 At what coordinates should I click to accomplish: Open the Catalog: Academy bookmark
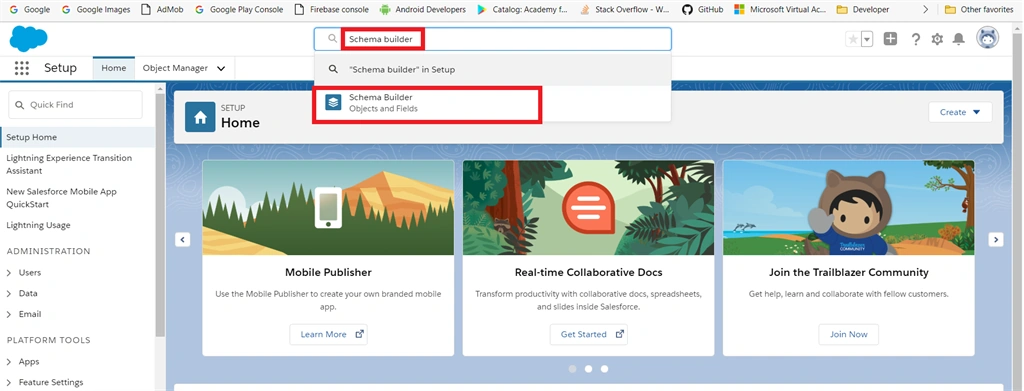pyautogui.click(x=522, y=10)
